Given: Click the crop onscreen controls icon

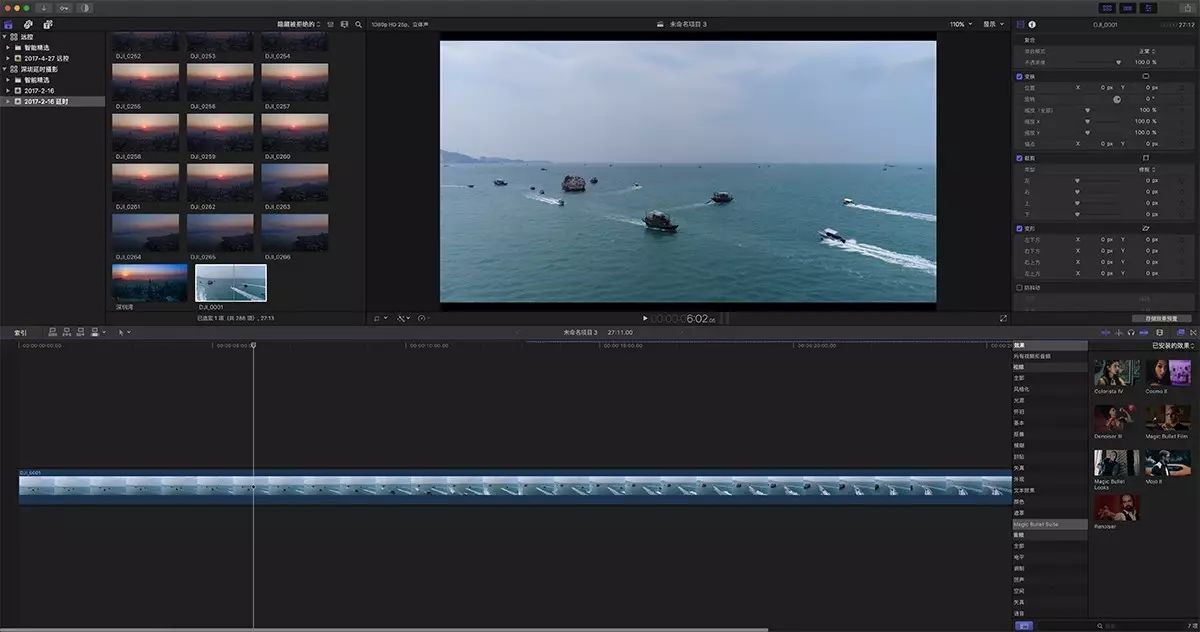Looking at the screenshot, I should point(1146,157).
